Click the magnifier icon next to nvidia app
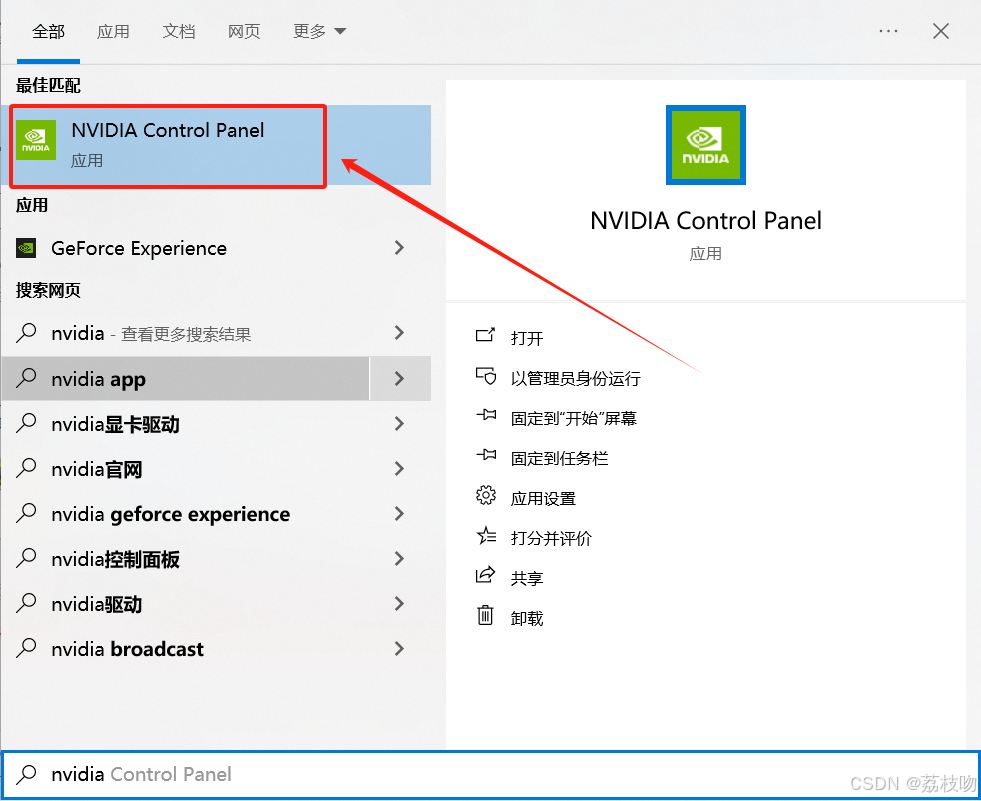 pos(26,378)
